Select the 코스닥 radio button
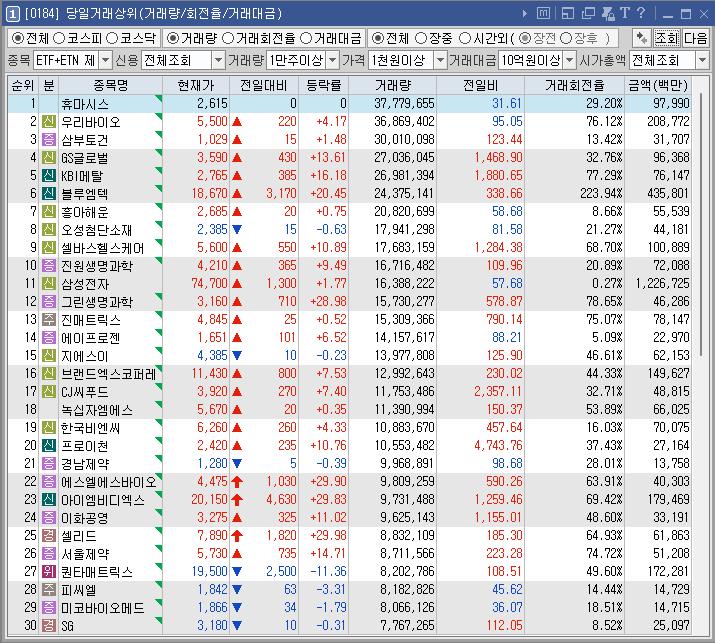Image resolution: width=715 pixels, height=643 pixels. pyautogui.click(x=112, y=38)
